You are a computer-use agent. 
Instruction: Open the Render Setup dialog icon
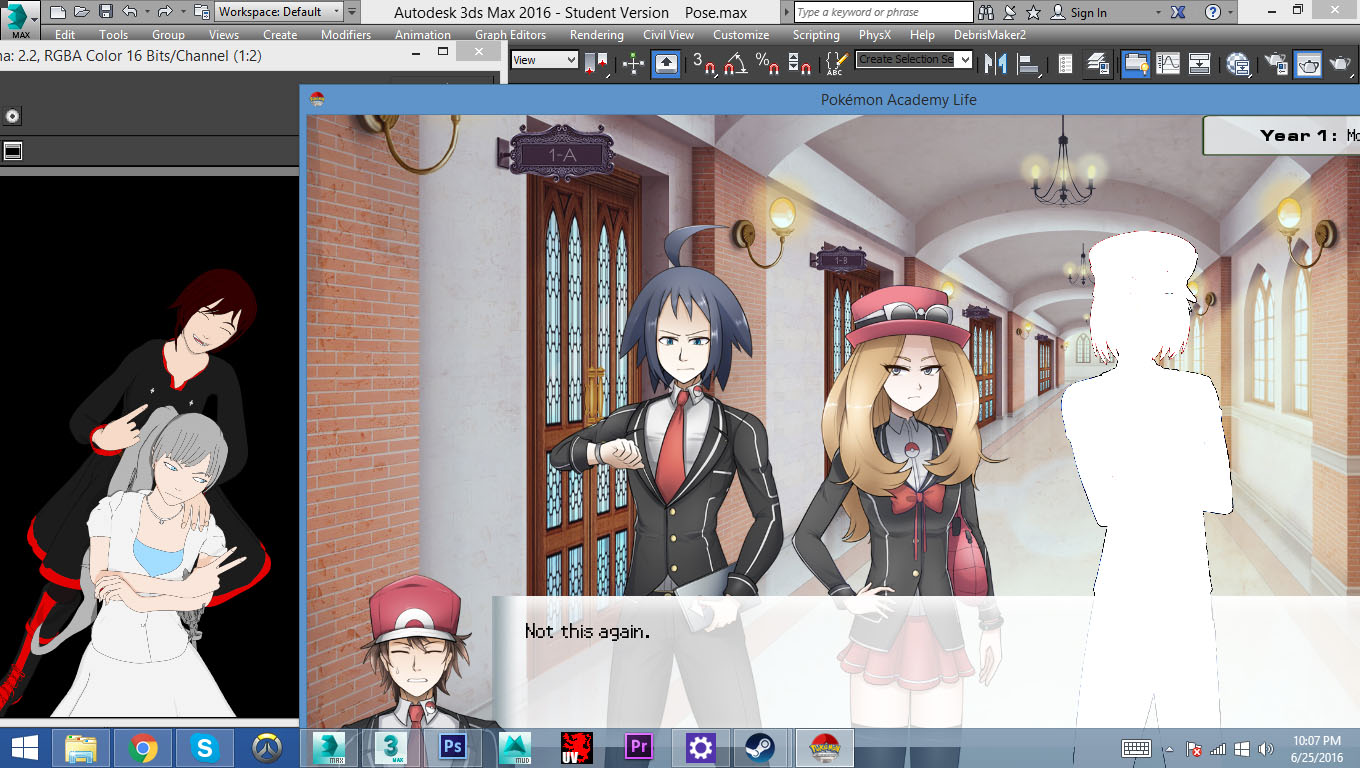click(1275, 64)
